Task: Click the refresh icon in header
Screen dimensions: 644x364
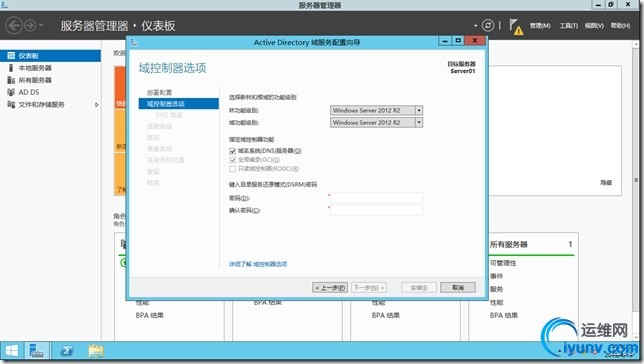Action: (x=488, y=25)
